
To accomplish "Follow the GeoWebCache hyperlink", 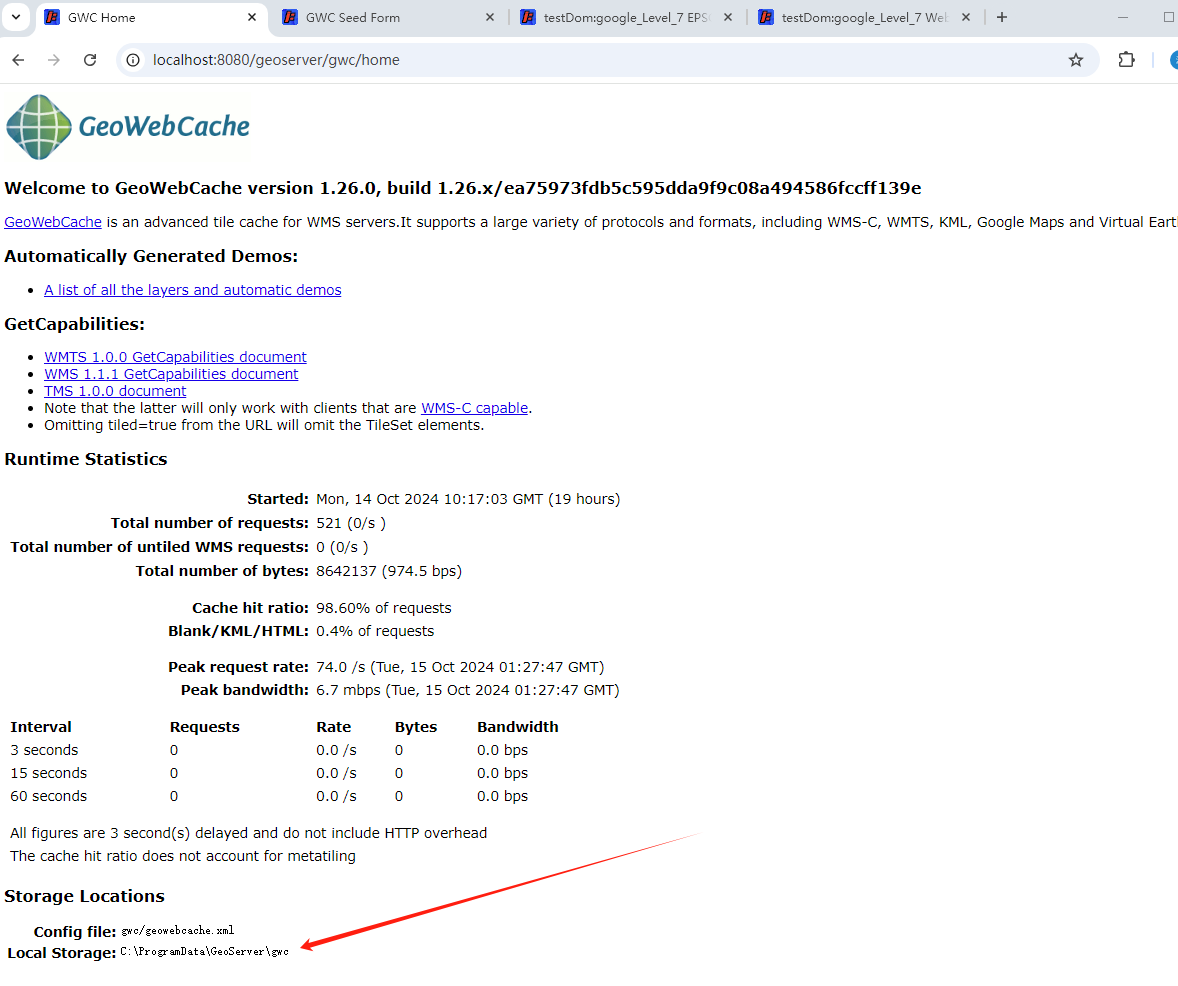I will (x=53, y=222).
